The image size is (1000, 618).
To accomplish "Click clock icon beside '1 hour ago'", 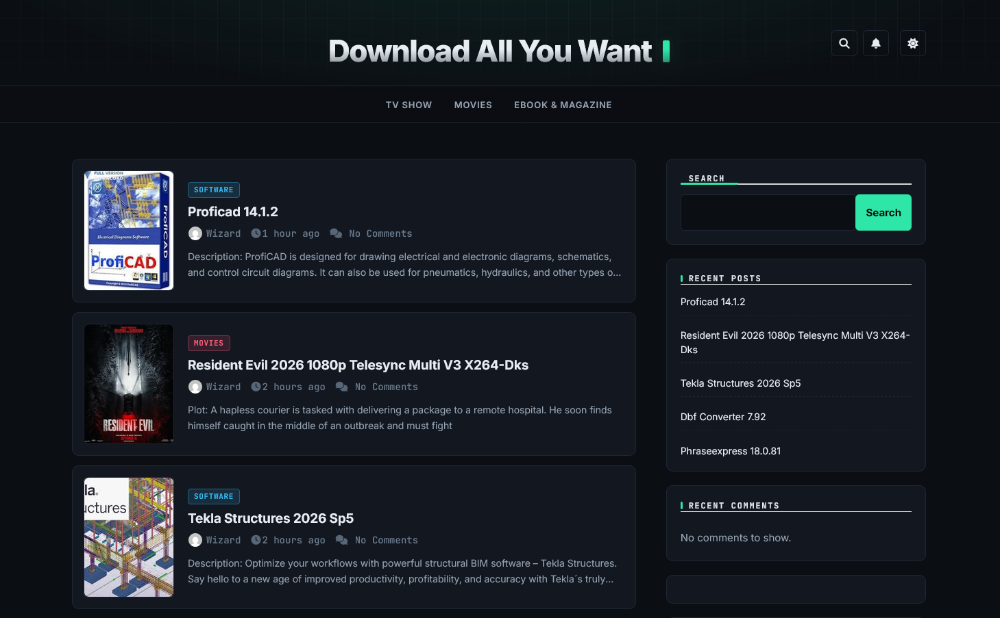I will pyautogui.click(x=256, y=233).
